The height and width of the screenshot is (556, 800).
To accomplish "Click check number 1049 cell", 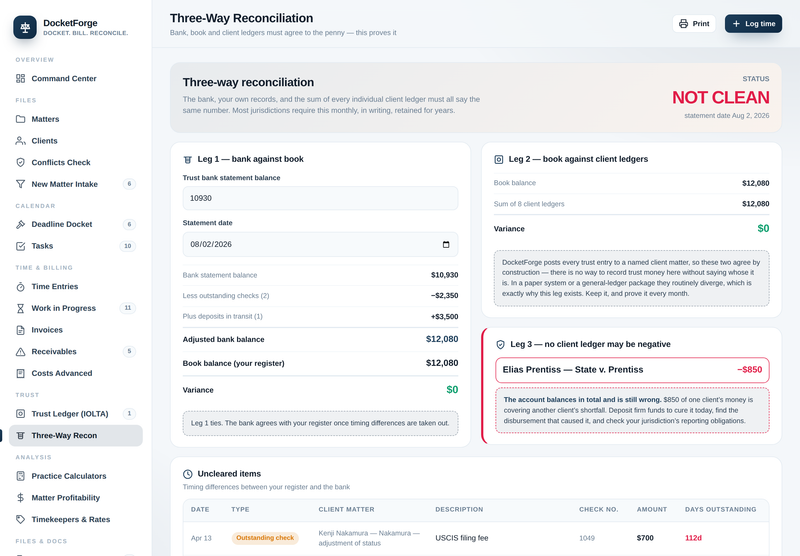I will click(587, 538).
